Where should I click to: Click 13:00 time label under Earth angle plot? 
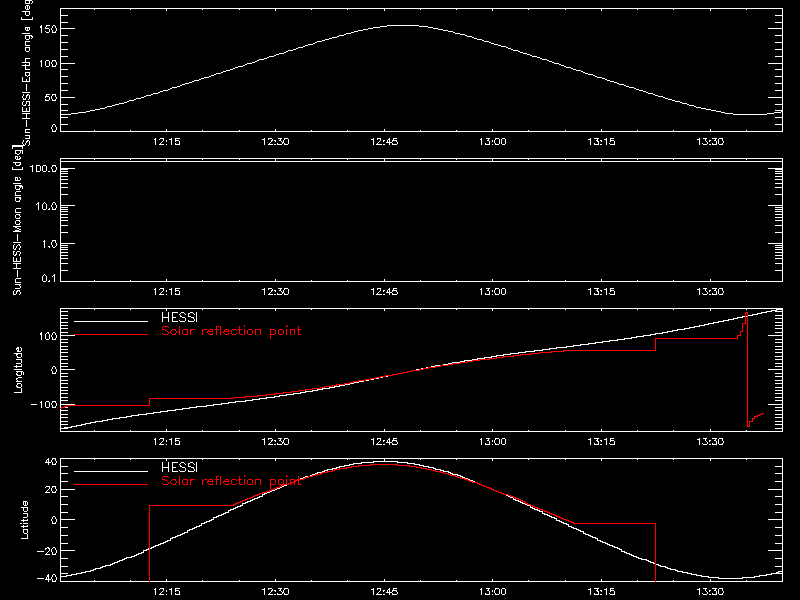tap(493, 142)
